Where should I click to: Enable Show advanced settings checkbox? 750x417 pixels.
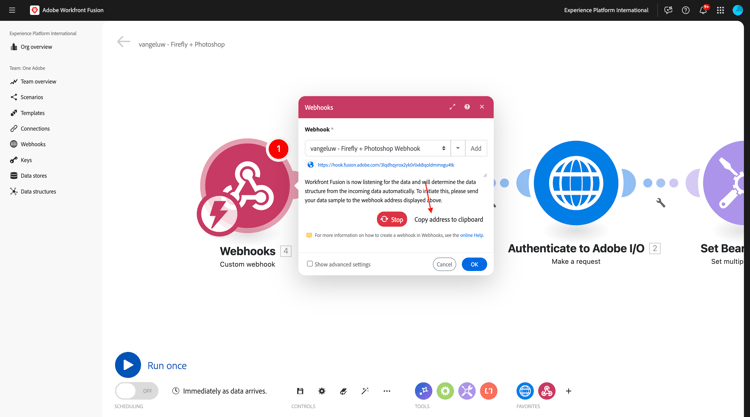pyautogui.click(x=309, y=264)
